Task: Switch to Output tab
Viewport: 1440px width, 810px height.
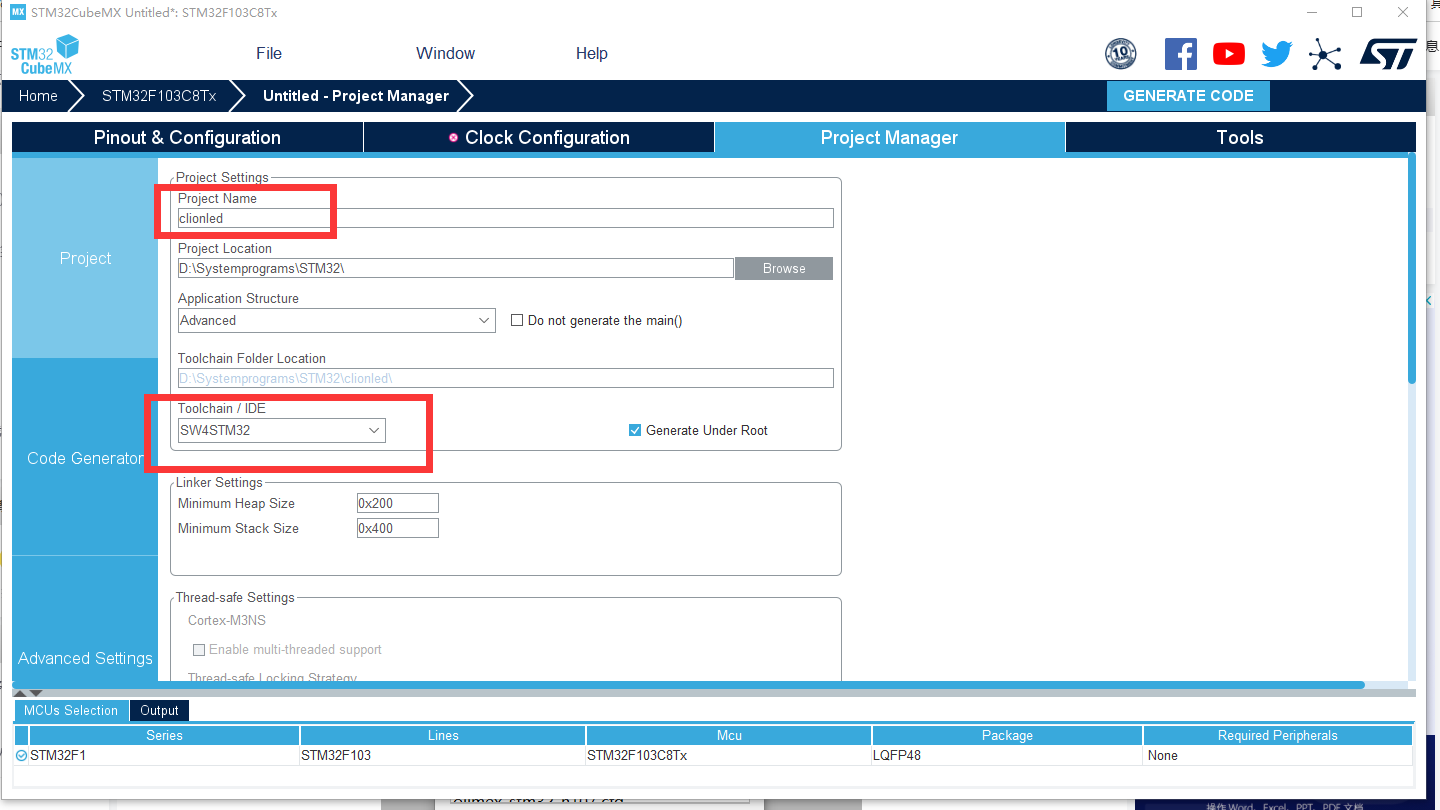Action: [159, 711]
